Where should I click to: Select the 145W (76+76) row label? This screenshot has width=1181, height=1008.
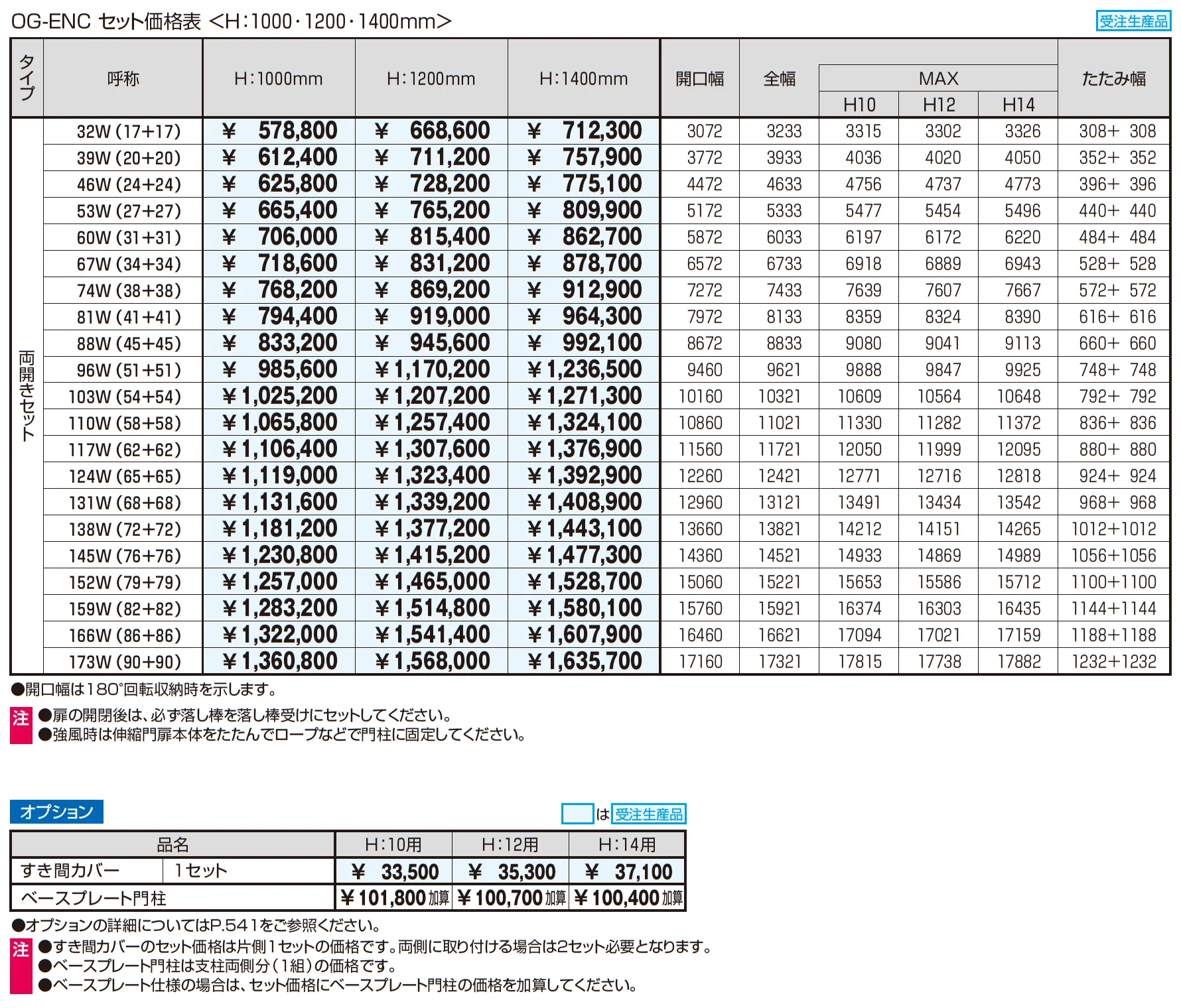(x=125, y=556)
